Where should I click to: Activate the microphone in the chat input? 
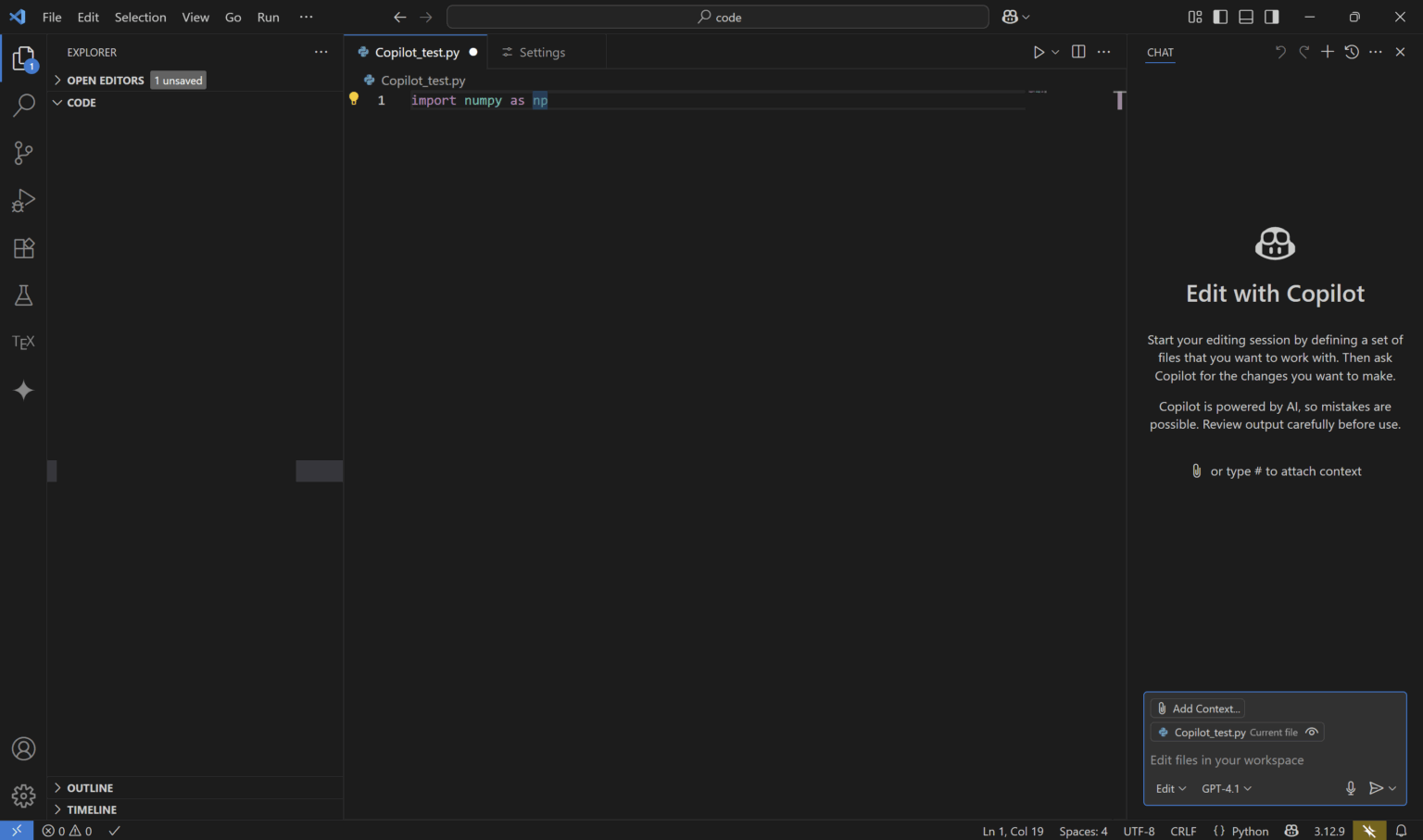pyautogui.click(x=1351, y=788)
